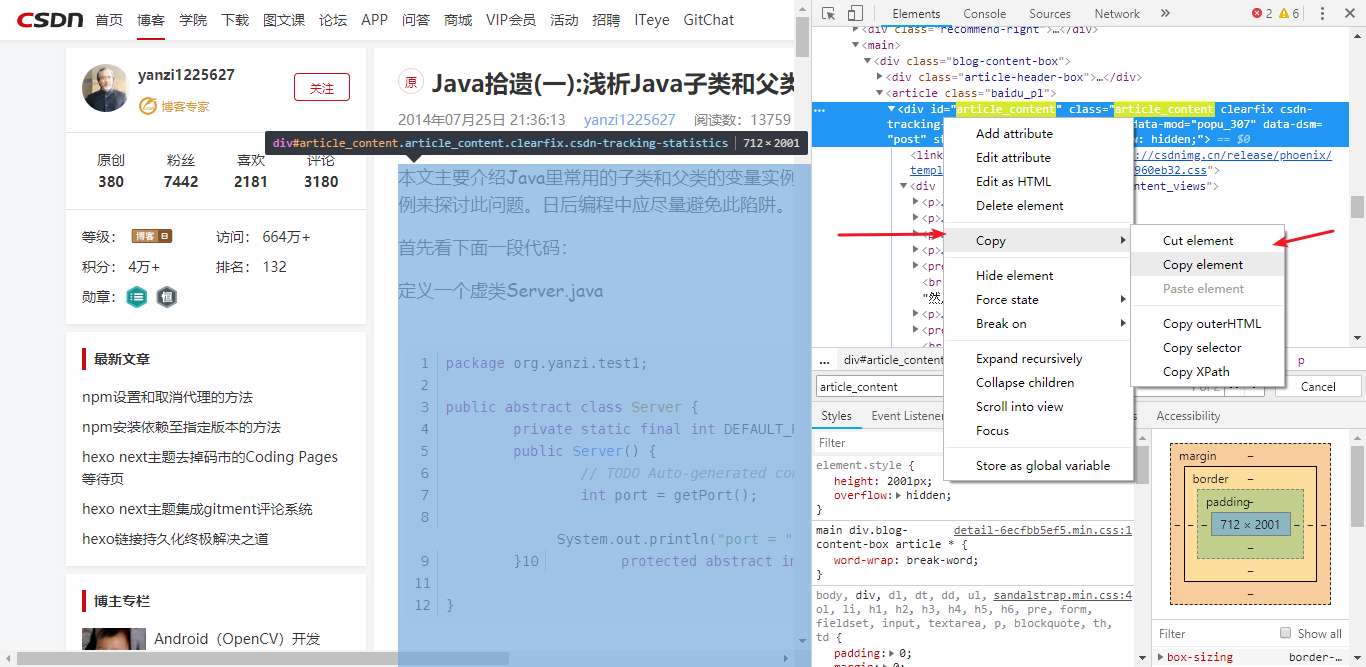Open DevTools kebab menu for more options

[1324, 13]
